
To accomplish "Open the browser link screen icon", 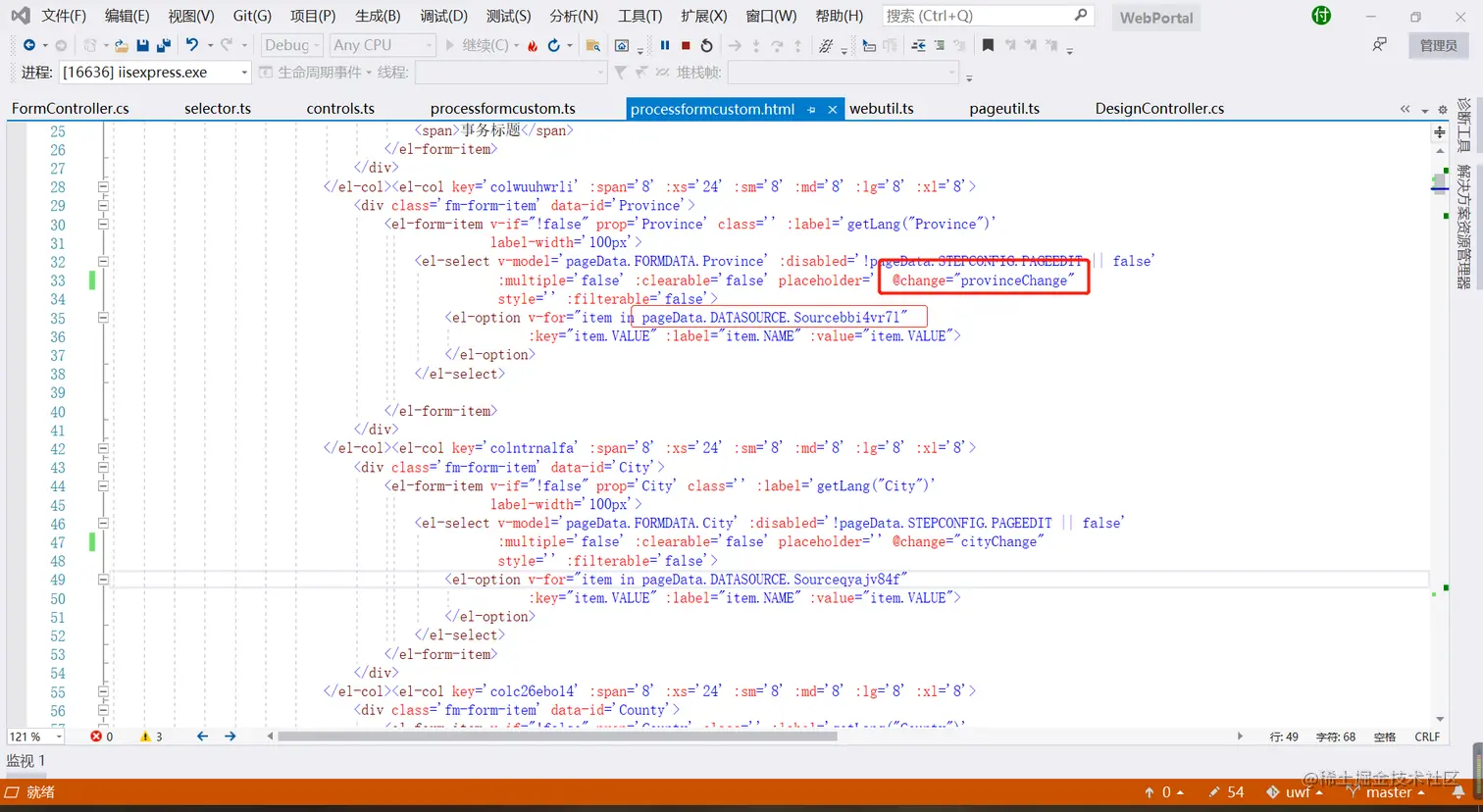I will tap(622, 45).
